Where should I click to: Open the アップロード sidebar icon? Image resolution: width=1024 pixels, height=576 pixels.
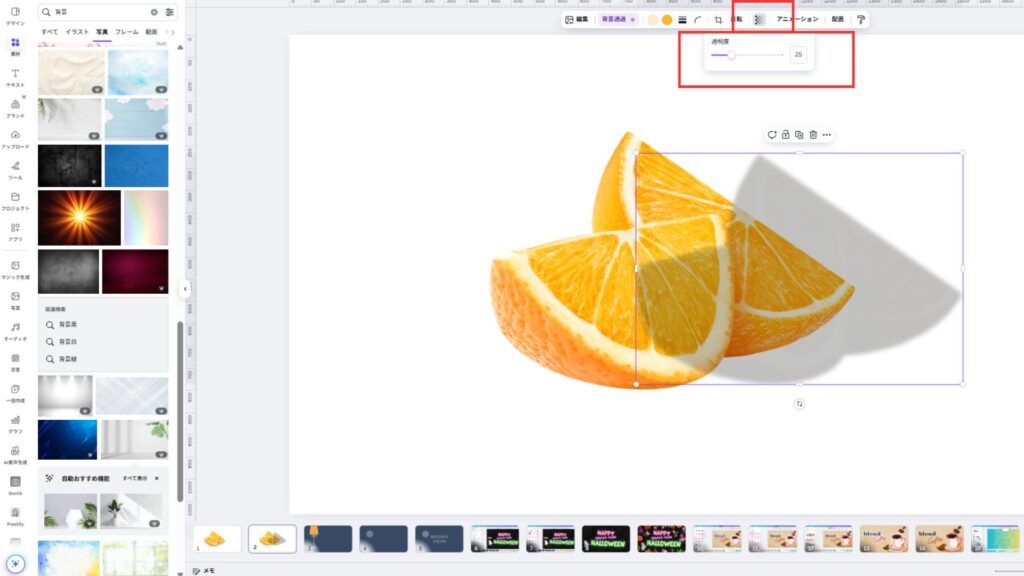pos(15,139)
